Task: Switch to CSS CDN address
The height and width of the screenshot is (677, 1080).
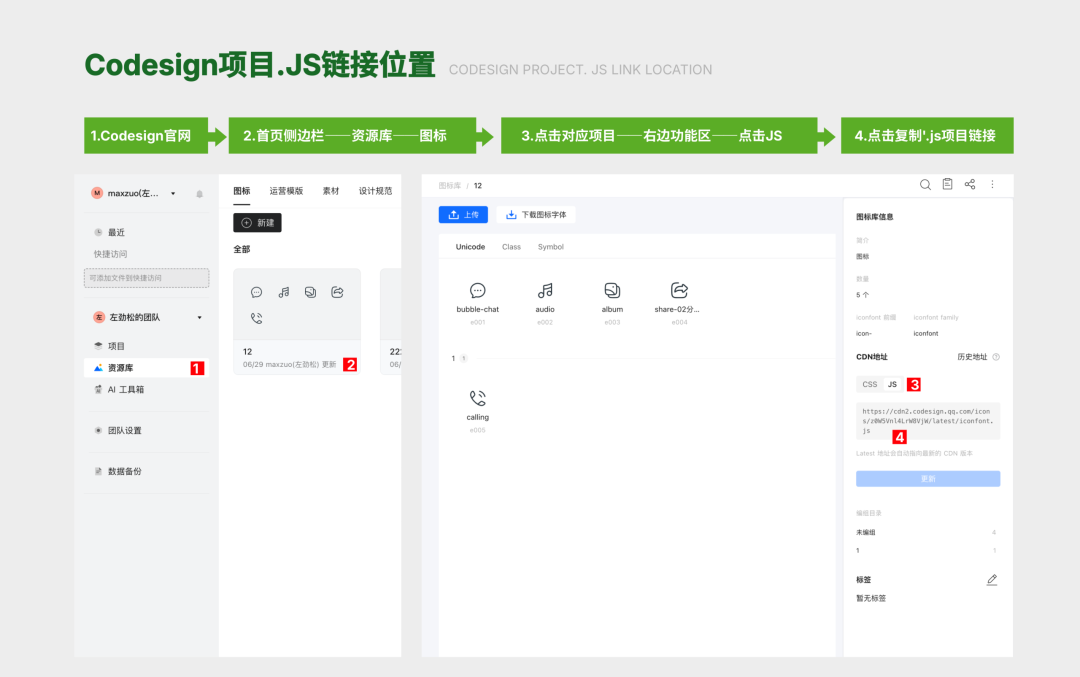Action: point(870,384)
